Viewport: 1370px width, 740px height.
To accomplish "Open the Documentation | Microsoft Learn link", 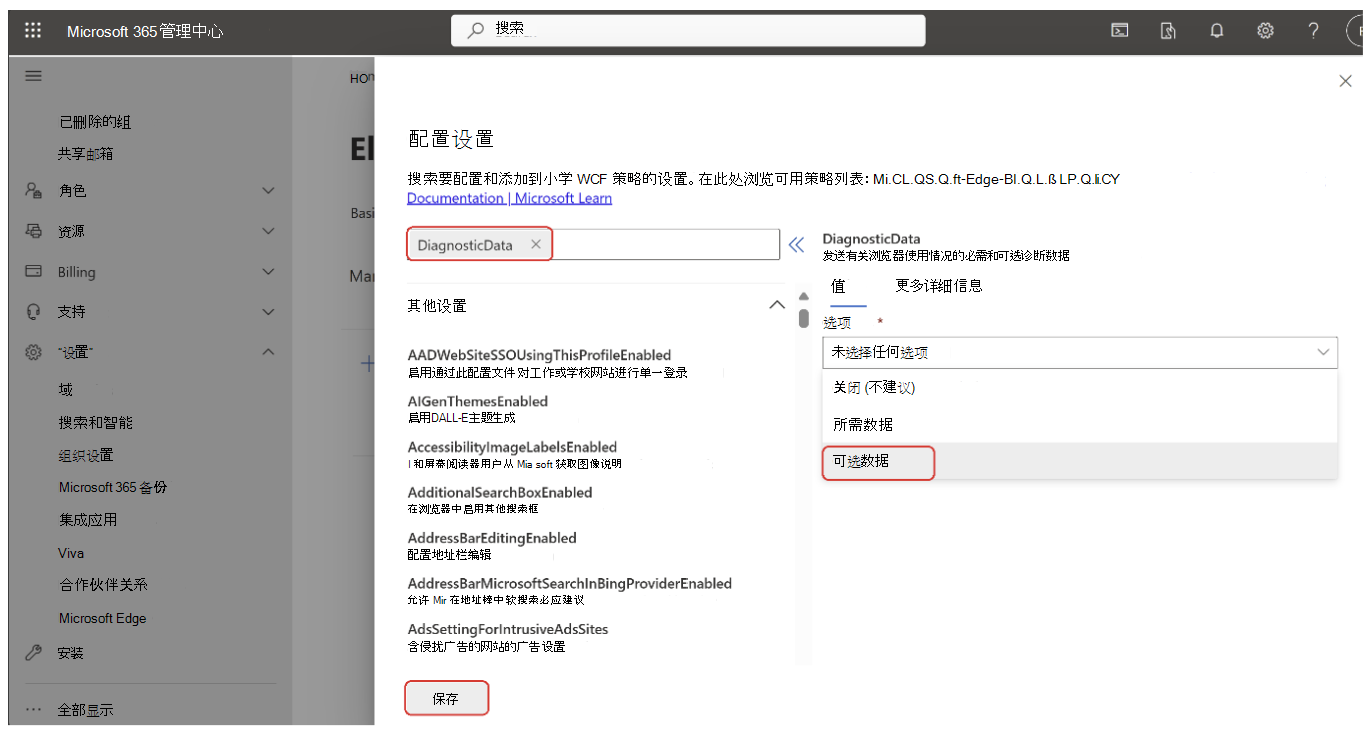I will [x=509, y=197].
